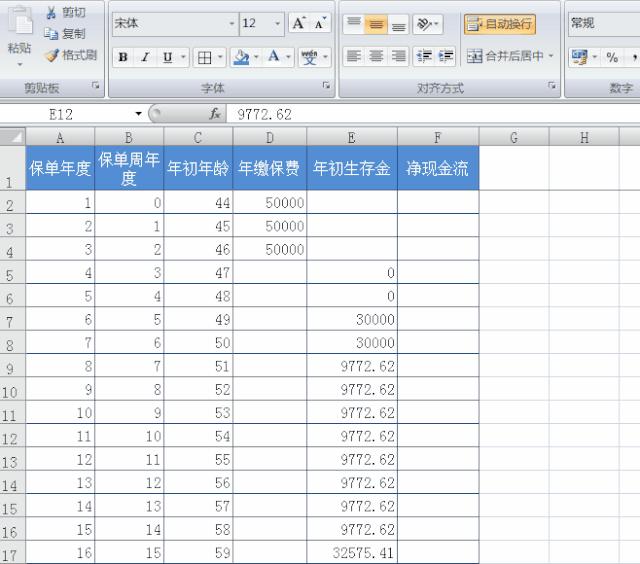
Task: Toggle Bold formatting
Action: [123, 57]
